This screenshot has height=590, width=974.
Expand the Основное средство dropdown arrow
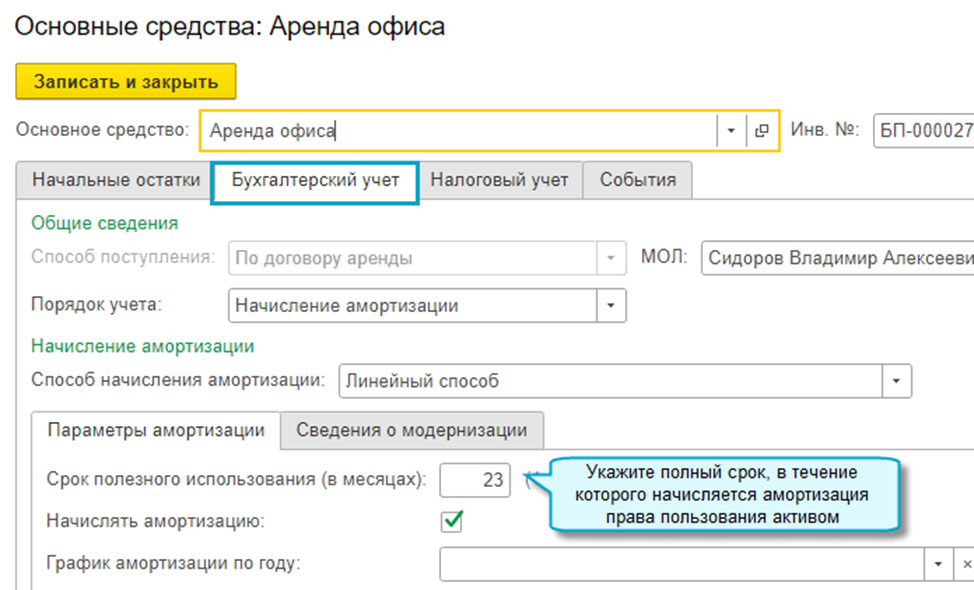[731, 131]
